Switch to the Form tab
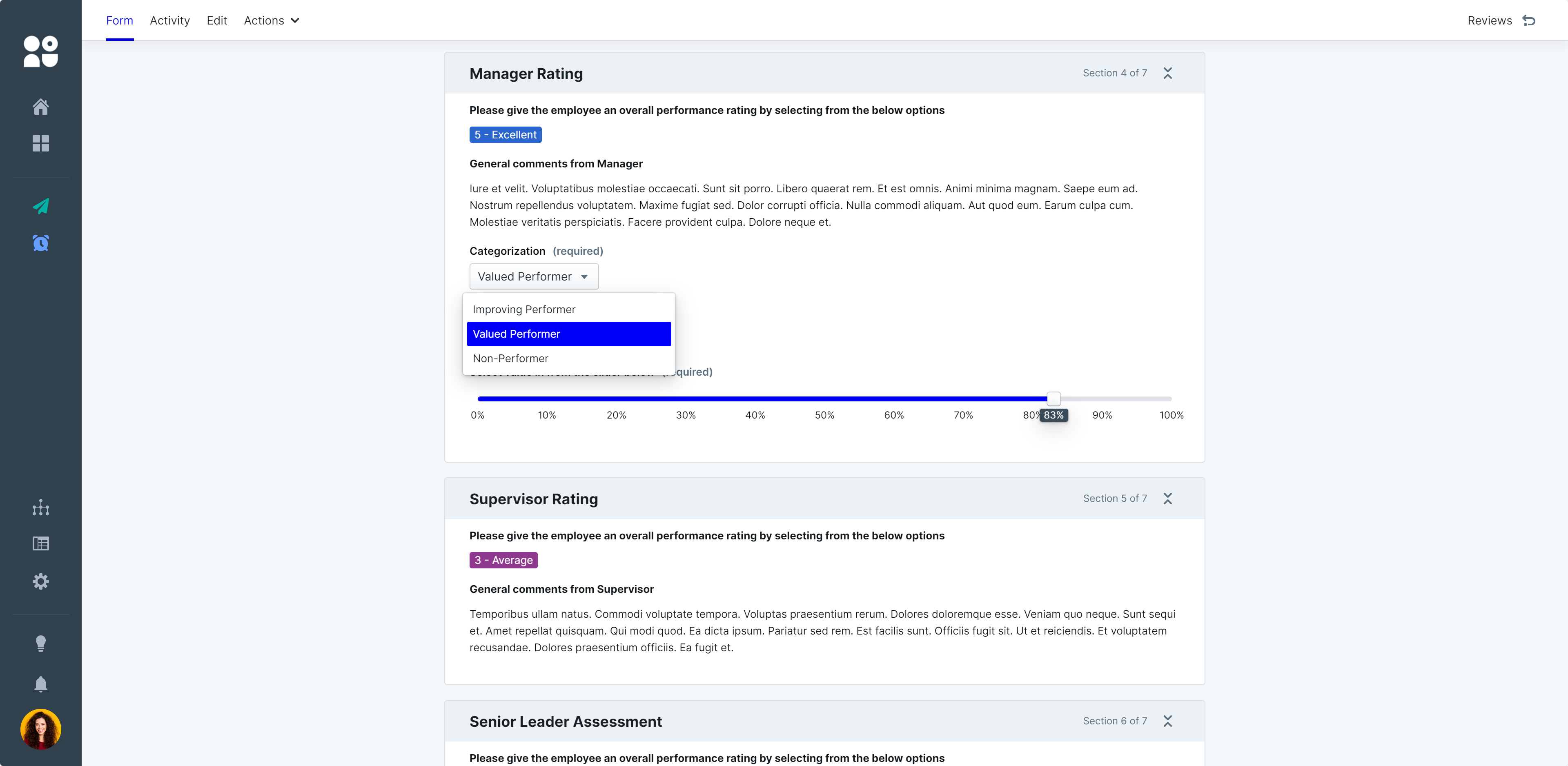The height and width of the screenshot is (766, 1568). click(x=119, y=21)
